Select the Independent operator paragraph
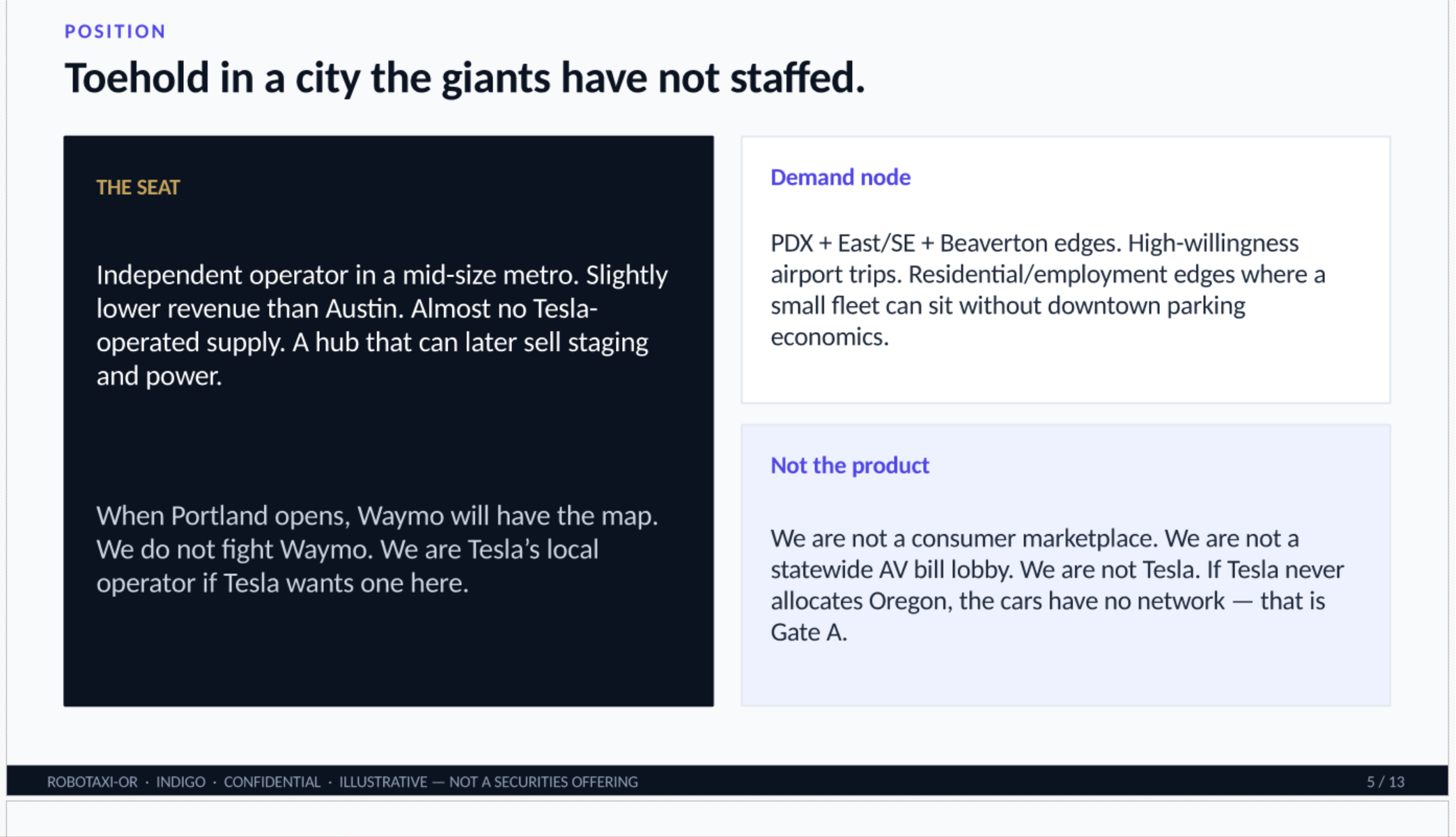 [x=382, y=325]
